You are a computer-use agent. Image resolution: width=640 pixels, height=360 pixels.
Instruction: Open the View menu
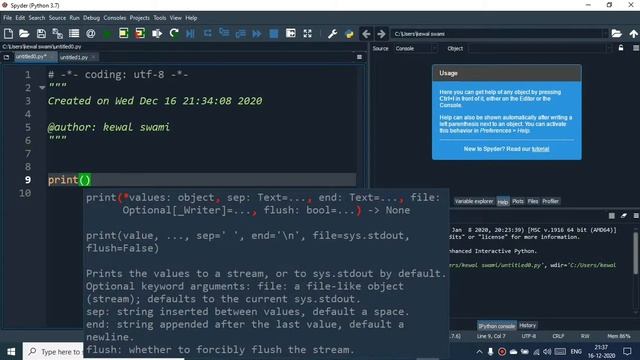pyautogui.click(x=176, y=18)
